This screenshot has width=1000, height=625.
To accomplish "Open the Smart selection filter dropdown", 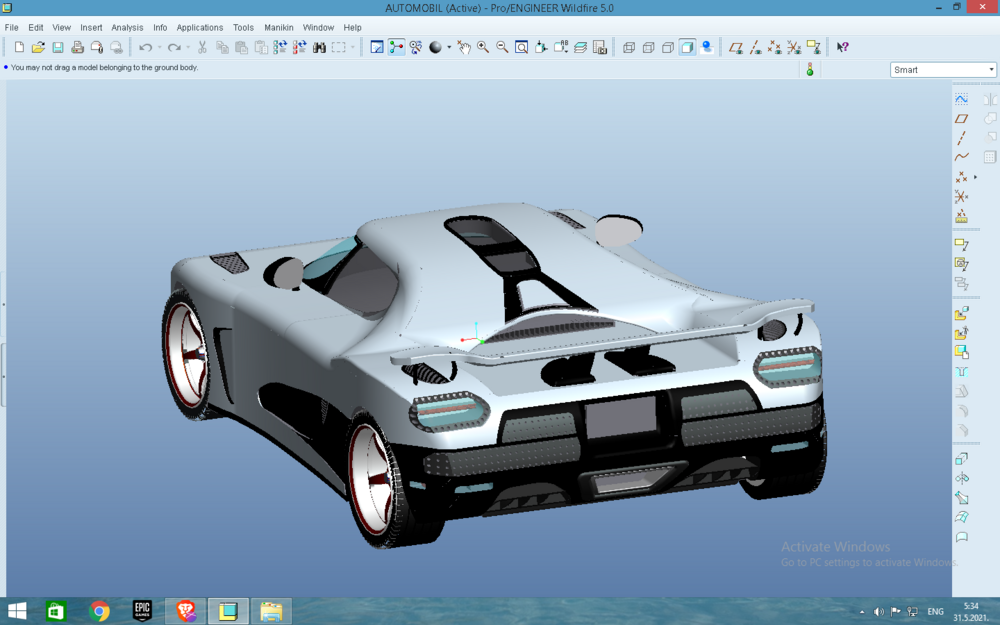I will 943,70.
